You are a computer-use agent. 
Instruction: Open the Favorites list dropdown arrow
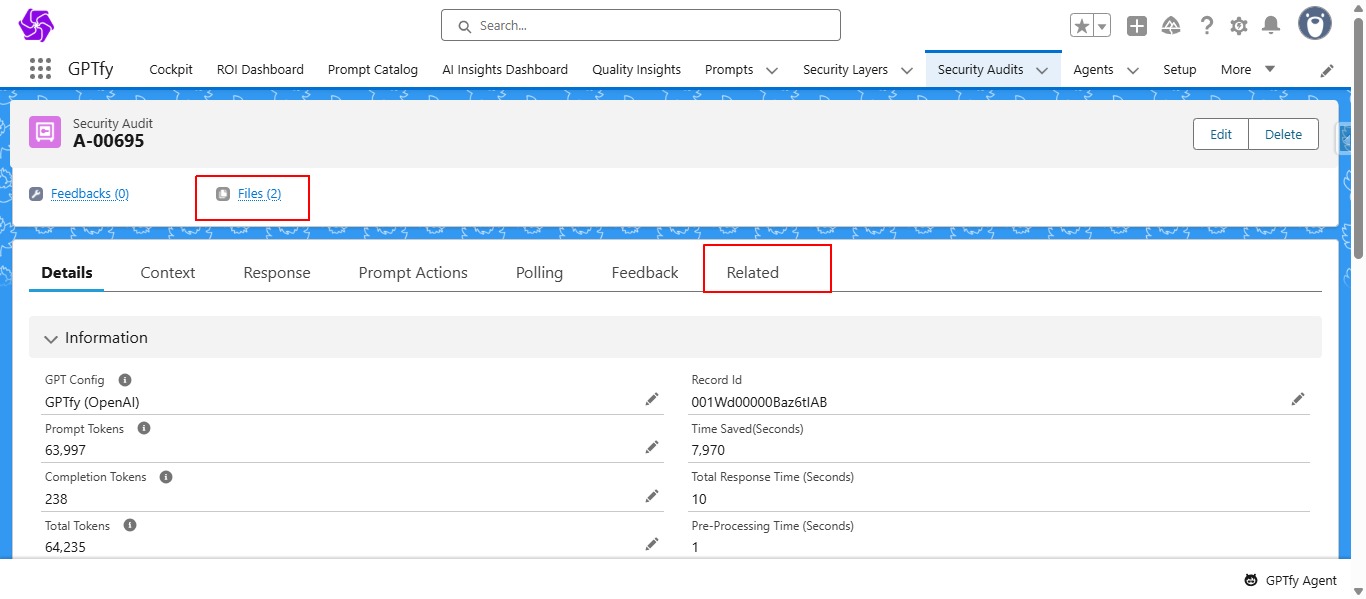[1102, 26]
